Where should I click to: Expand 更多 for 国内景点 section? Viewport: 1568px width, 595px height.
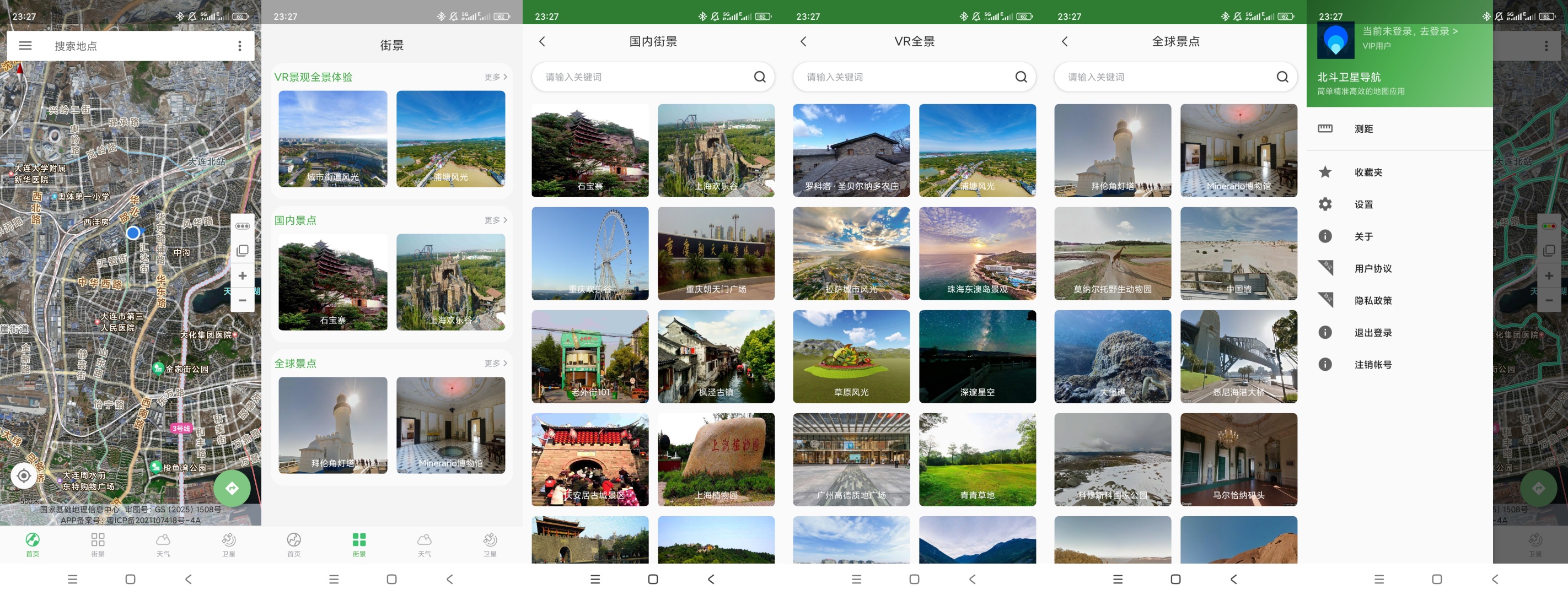(x=496, y=220)
